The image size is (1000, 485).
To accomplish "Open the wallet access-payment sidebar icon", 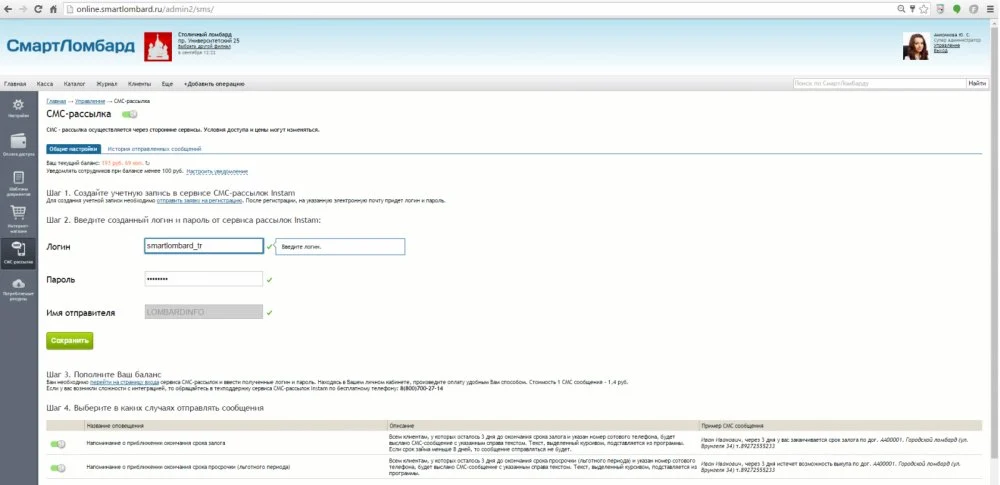I will pyautogui.click(x=18, y=144).
